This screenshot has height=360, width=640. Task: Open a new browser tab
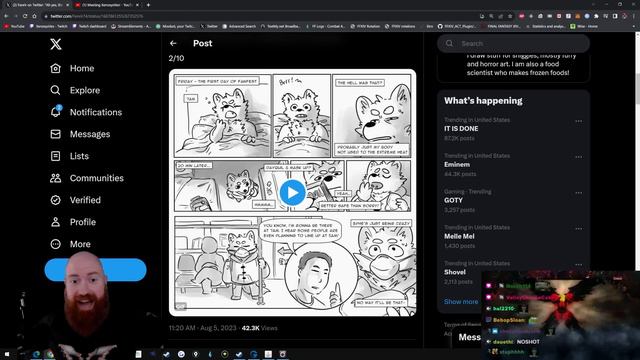point(148,5)
